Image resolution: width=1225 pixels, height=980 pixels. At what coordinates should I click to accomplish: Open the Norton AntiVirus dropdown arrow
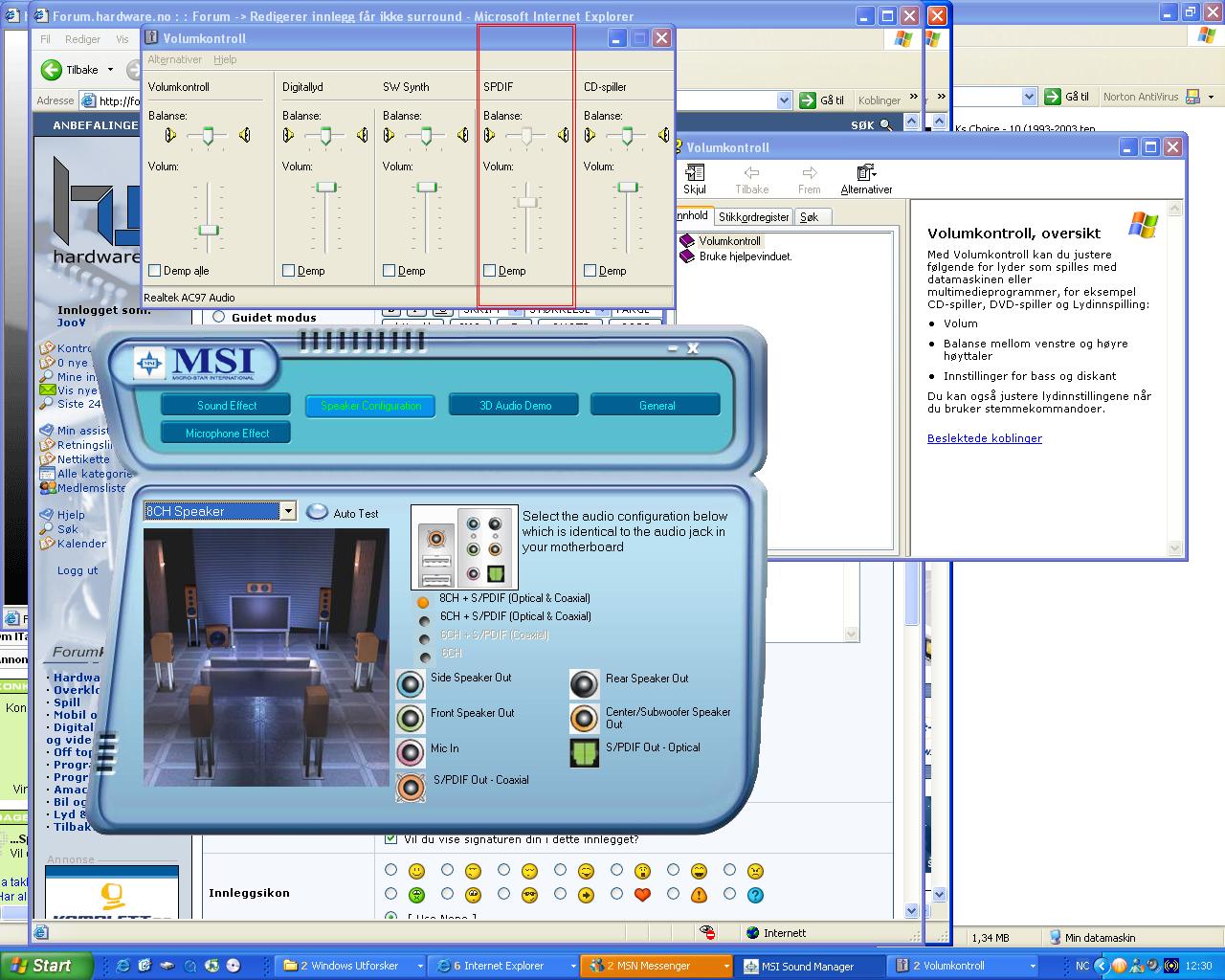(x=1211, y=97)
